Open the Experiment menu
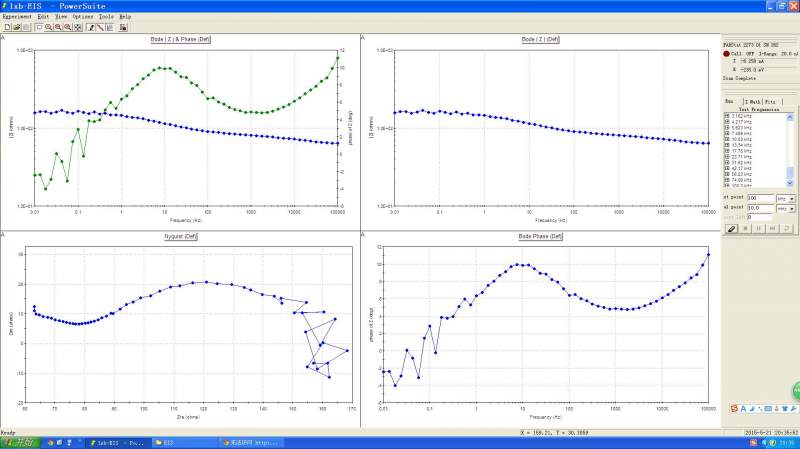The image size is (800, 449). (17, 16)
